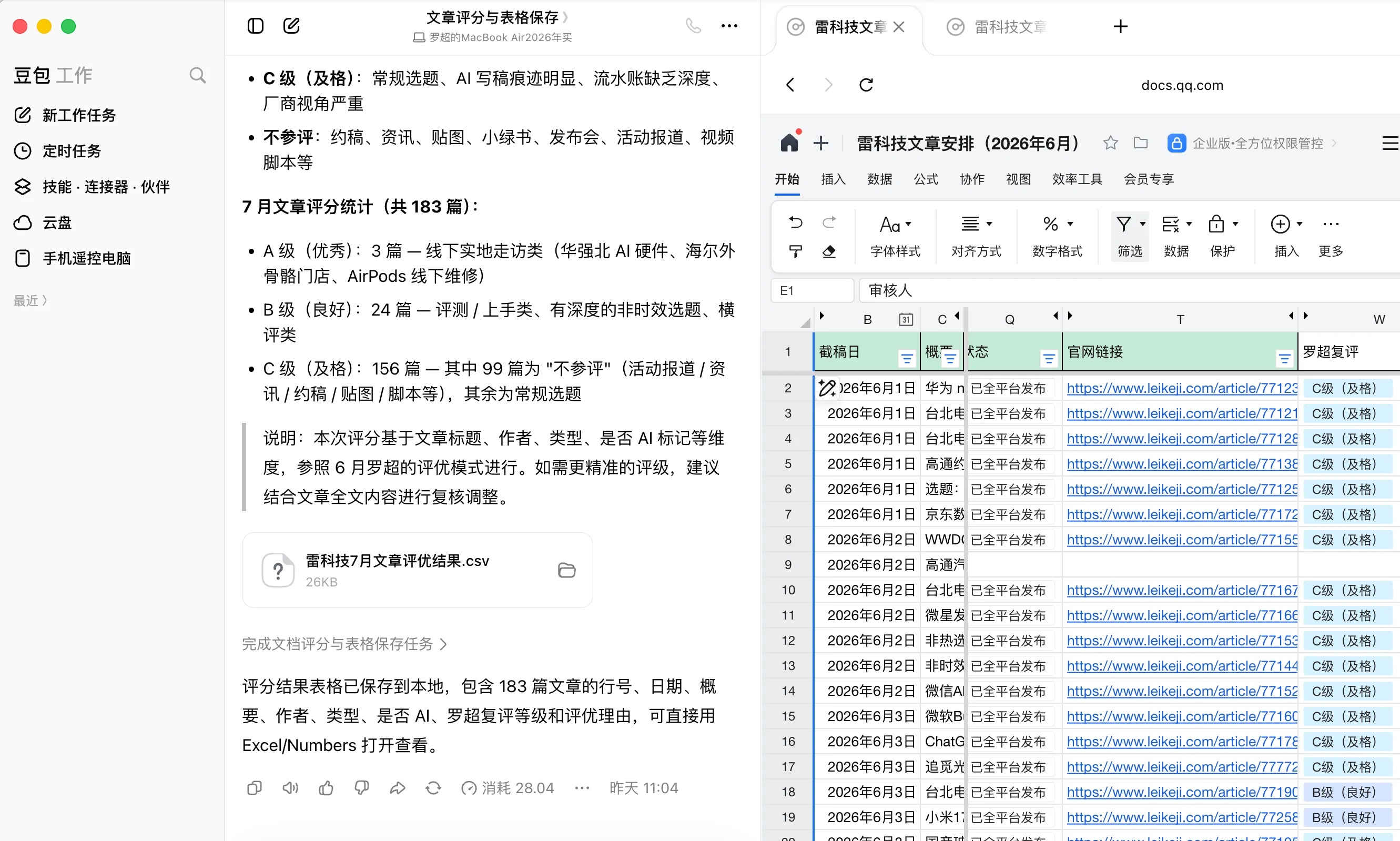
Task: Create new document with plus beside home
Action: [820, 144]
